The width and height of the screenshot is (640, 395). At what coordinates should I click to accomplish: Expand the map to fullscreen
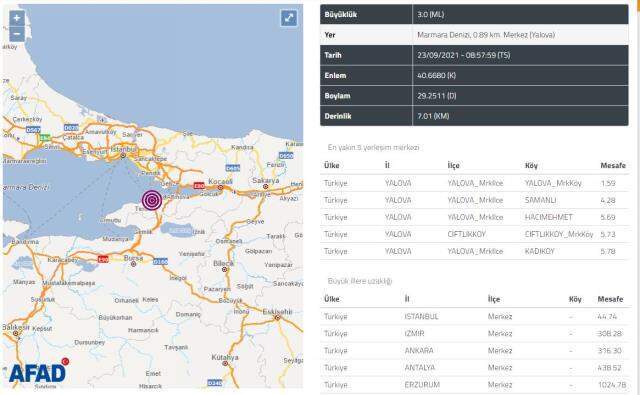point(289,18)
